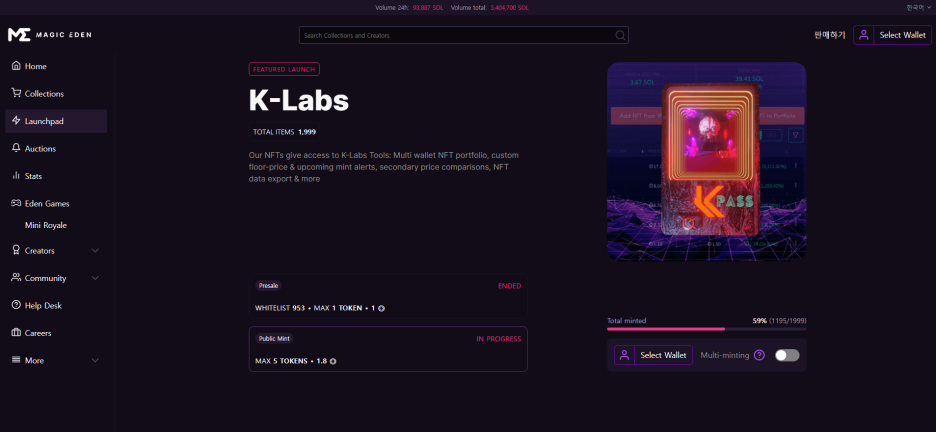Viewport: 936px width, 432px height.
Task: Click the 59% (1195/1999) minted text
Action: 780,321
